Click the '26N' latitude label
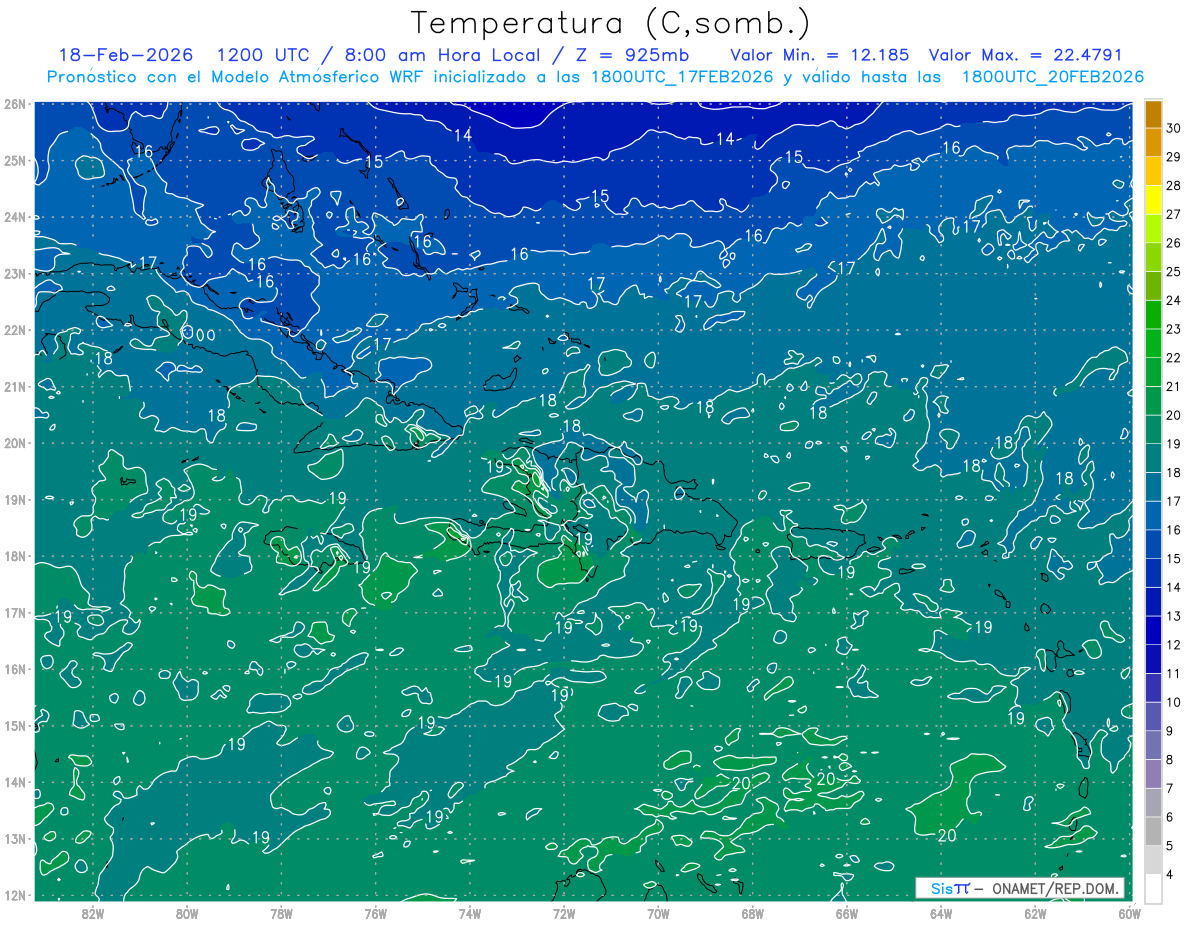1200x927 pixels. [15, 104]
